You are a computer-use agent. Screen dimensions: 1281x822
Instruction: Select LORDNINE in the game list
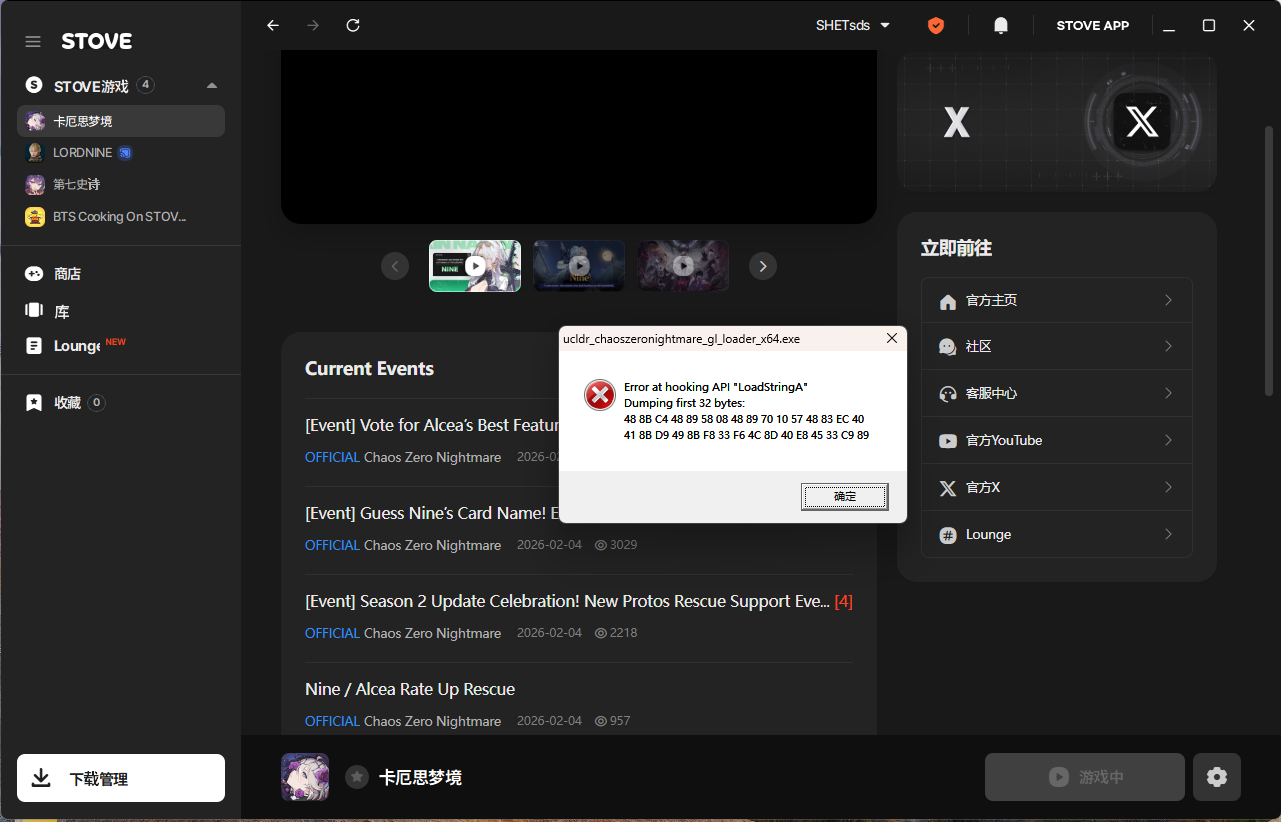(x=82, y=153)
